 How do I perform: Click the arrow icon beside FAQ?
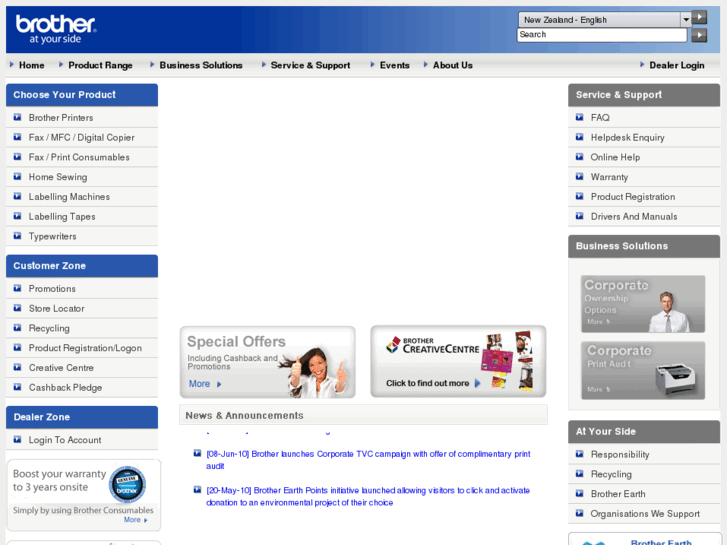click(579, 117)
